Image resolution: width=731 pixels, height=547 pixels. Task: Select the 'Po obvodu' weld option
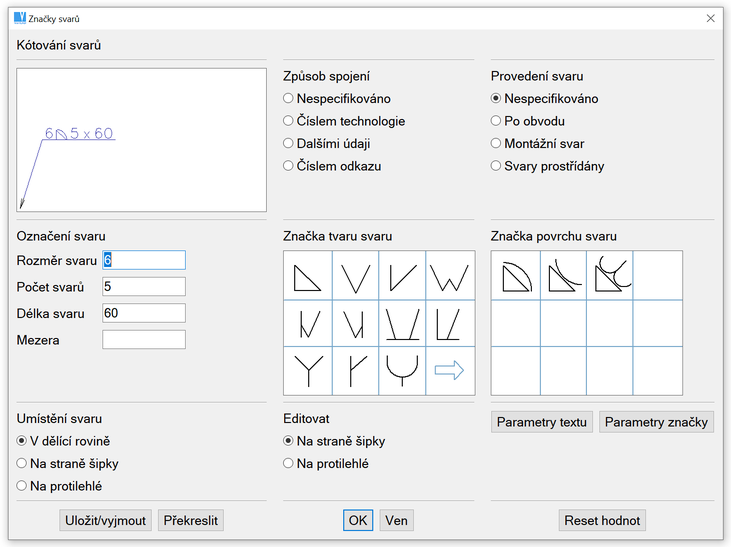click(x=496, y=121)
